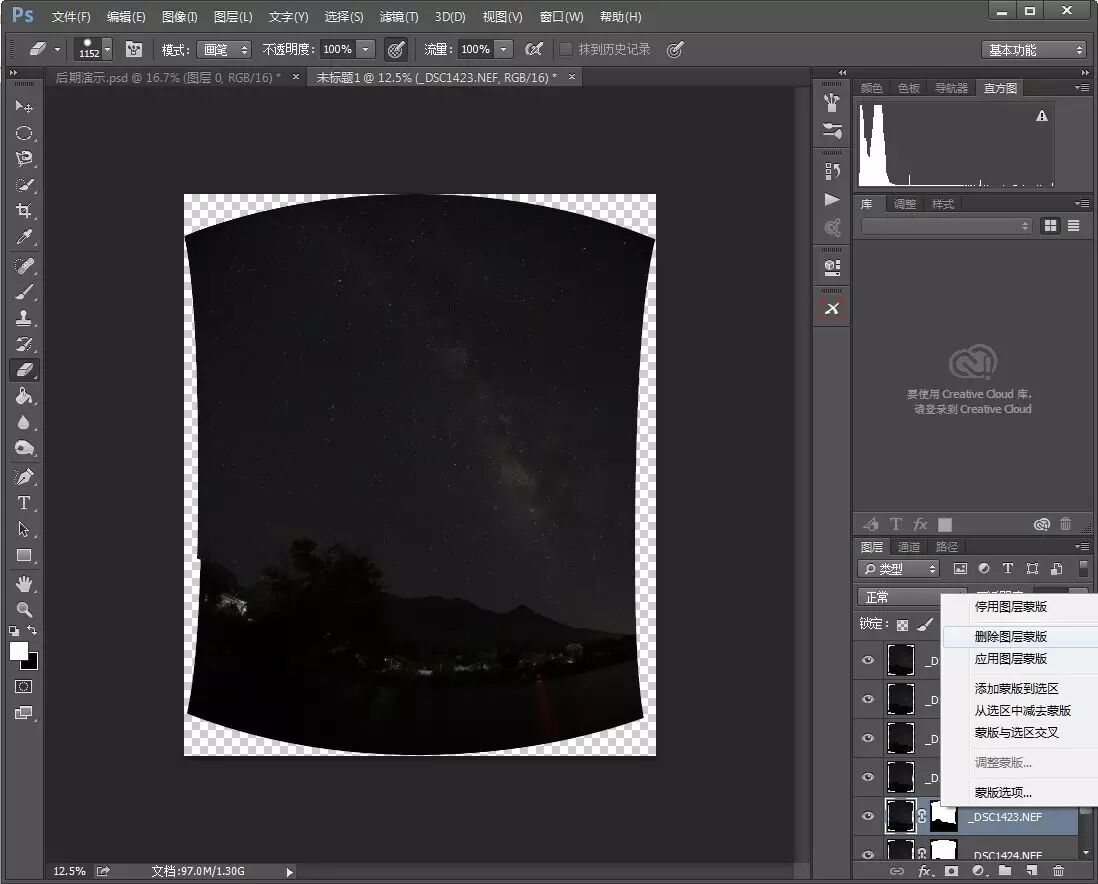Toggle lock image pixels brush icon
Image resolution: width=1098 pixels, height=884 pixels.
pos(926,623)
